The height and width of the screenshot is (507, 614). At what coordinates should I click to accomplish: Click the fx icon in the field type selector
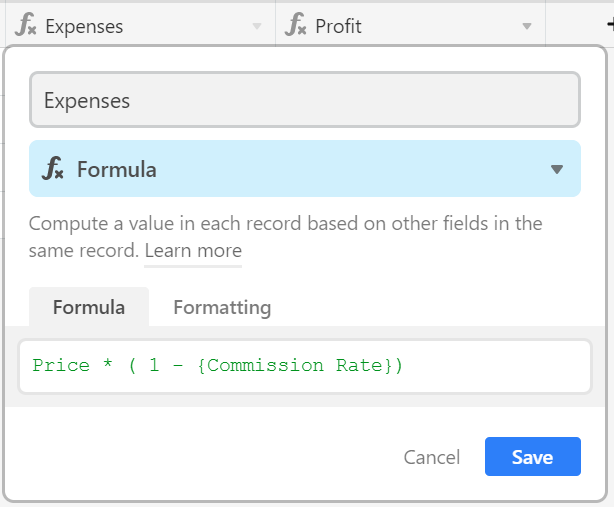coord(53,168)
